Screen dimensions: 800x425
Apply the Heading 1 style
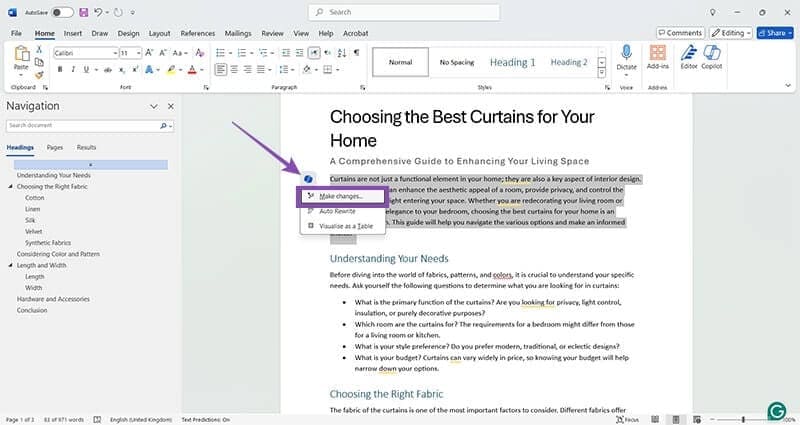coord(512,62)
